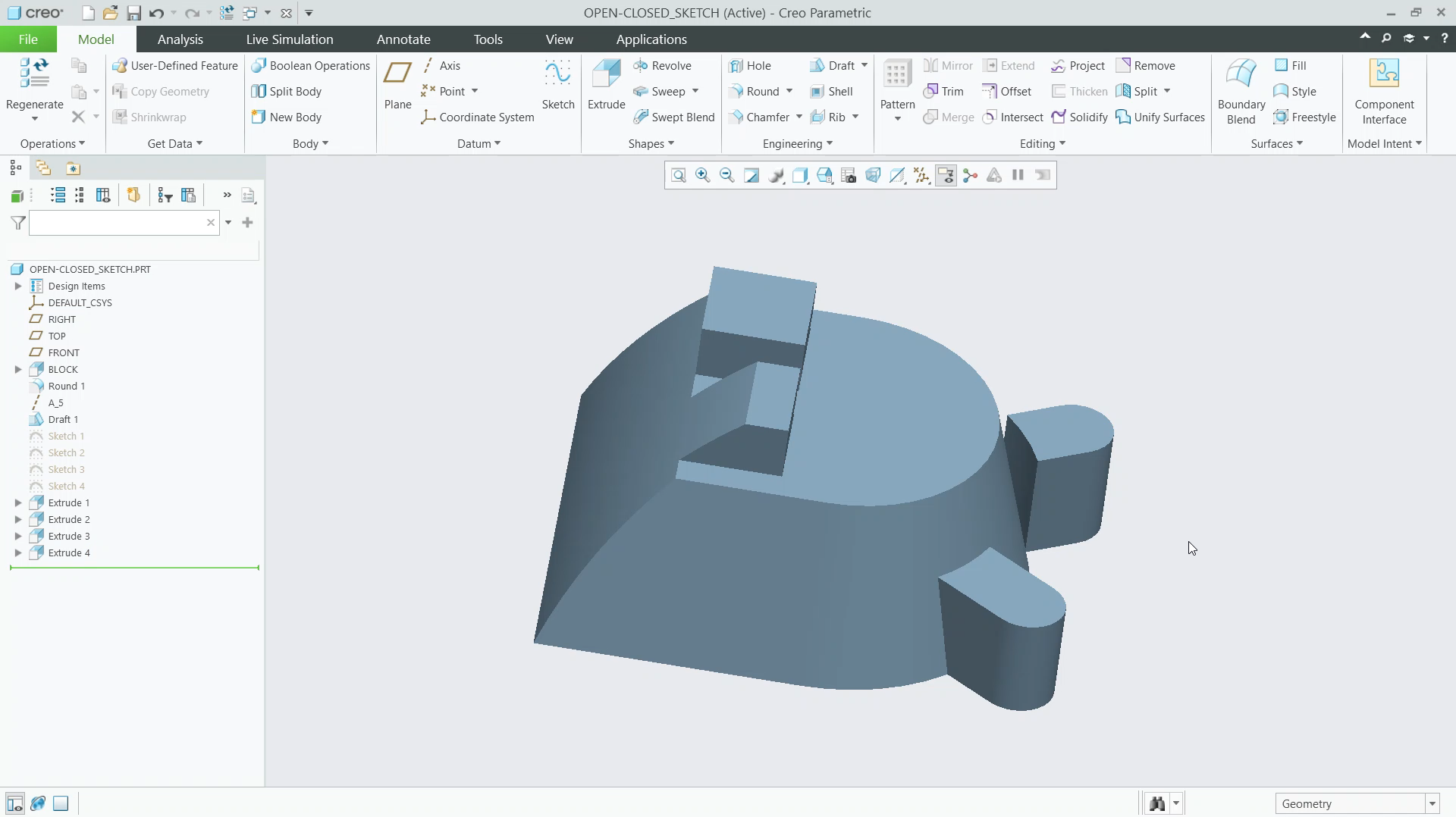The height and width of the screenshot is (817, 1456).
Task: Select Sketch 2 in the model tree
Action: pos(66,453)
